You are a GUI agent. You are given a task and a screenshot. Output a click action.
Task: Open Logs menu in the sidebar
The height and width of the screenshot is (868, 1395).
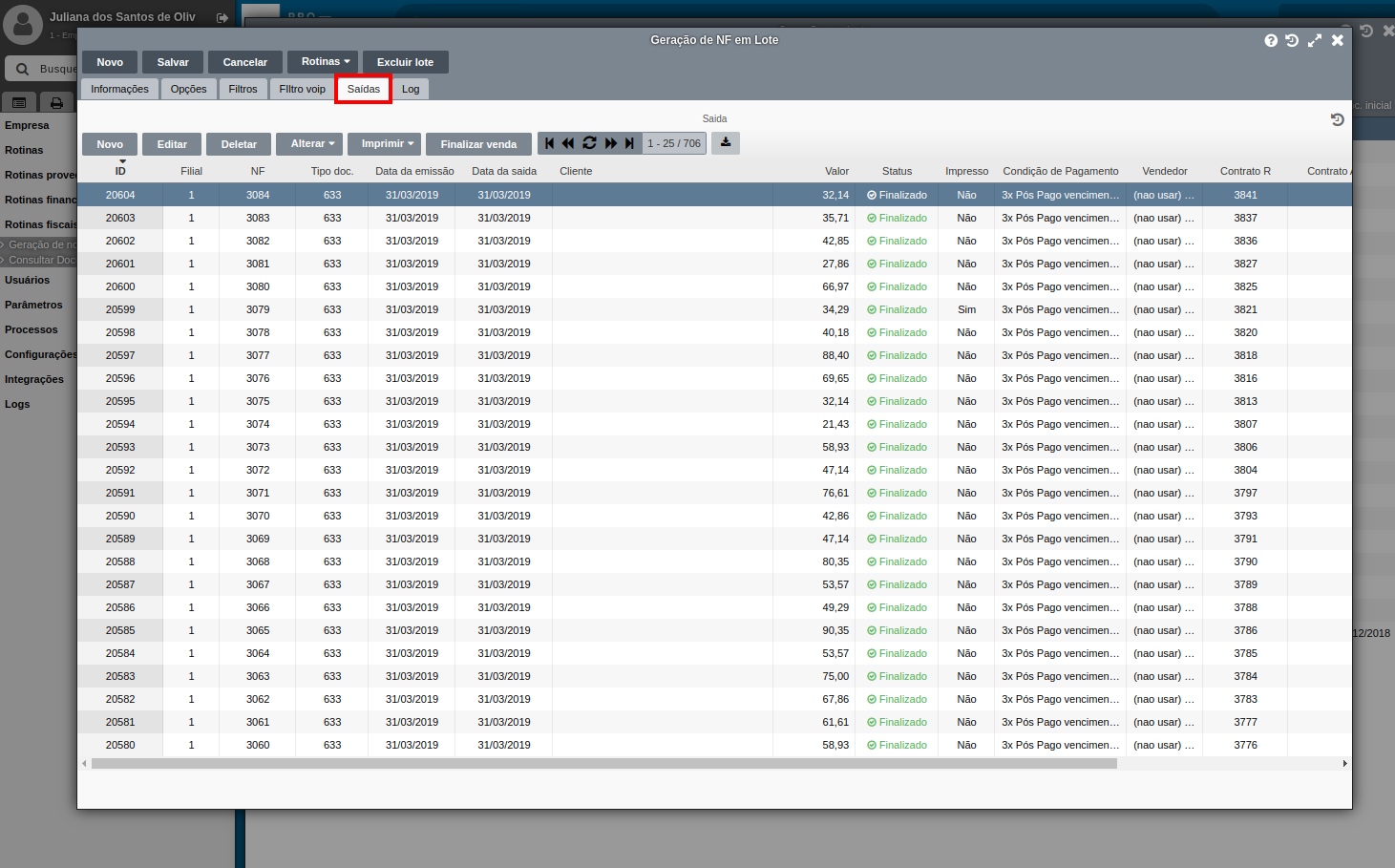(x=17, y=404)
